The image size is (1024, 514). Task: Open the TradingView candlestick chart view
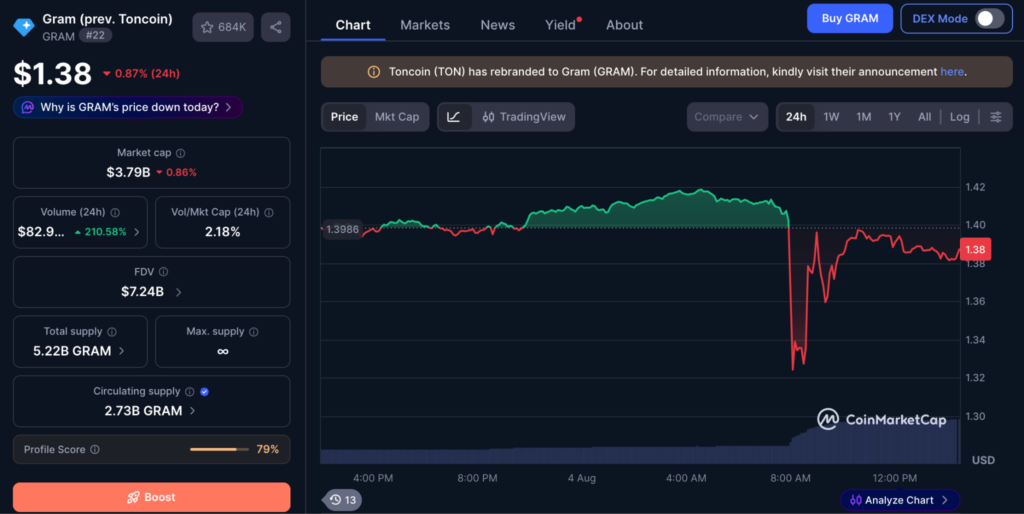point(524,117)
